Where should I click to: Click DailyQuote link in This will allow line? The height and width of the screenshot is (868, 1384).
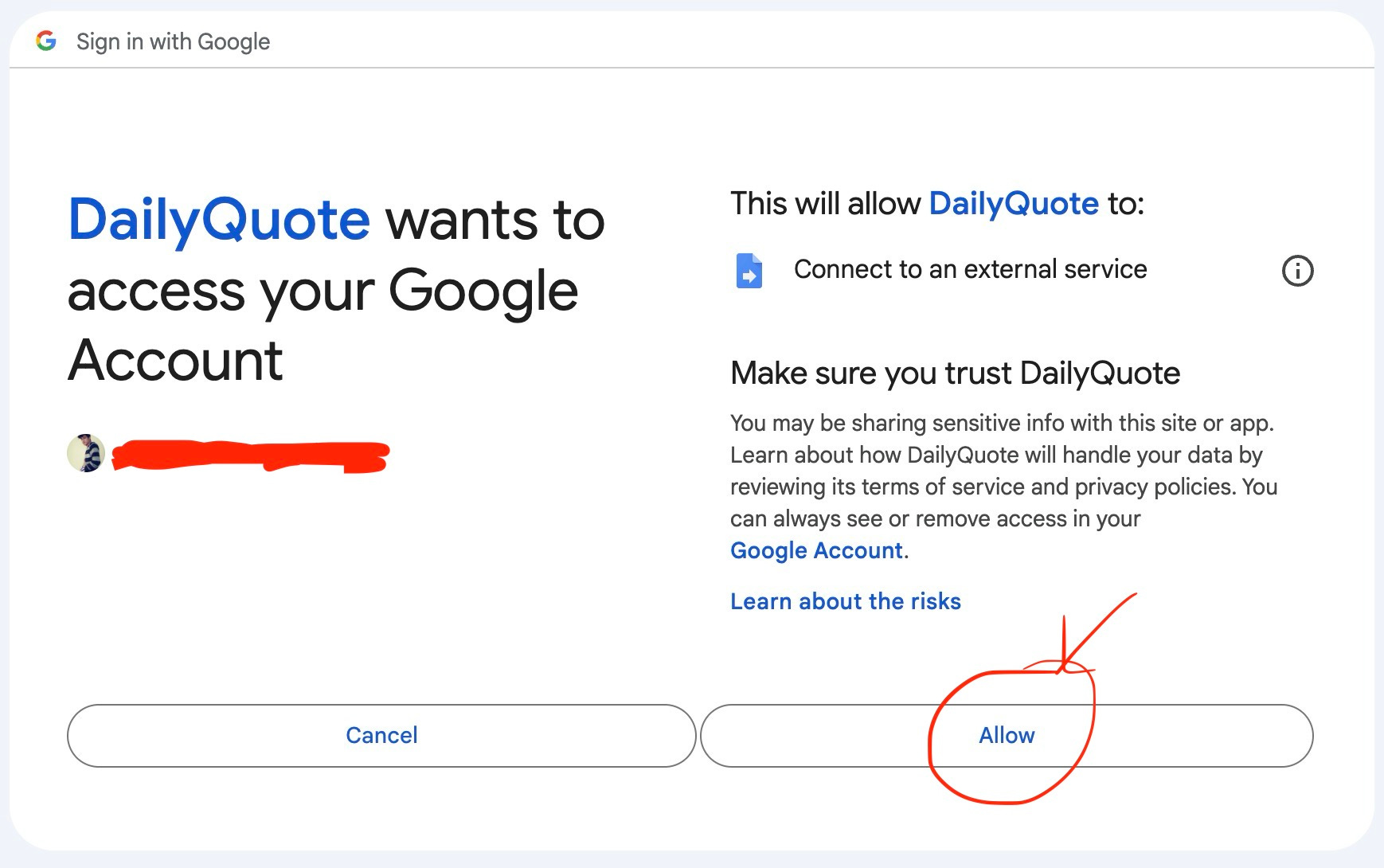1014,205
